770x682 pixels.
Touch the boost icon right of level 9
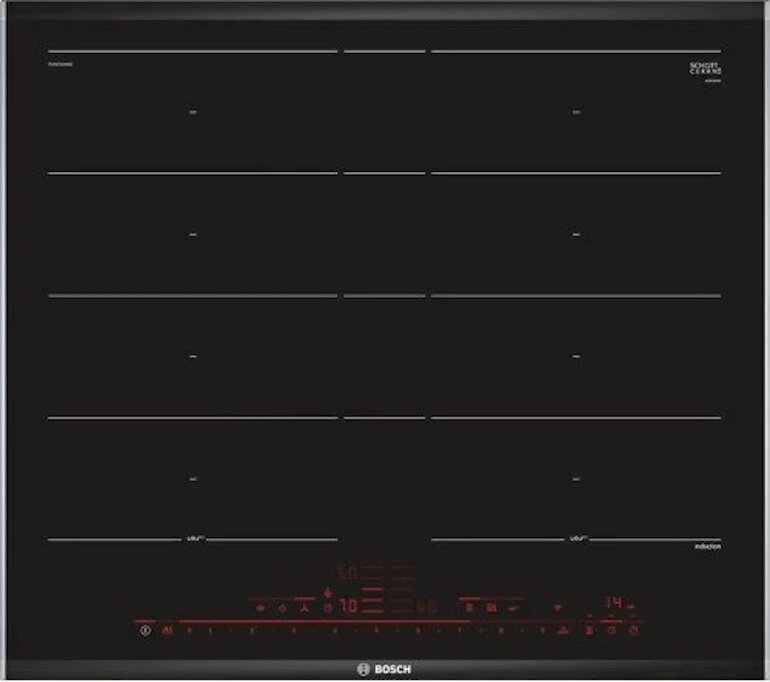click(564, 631)
